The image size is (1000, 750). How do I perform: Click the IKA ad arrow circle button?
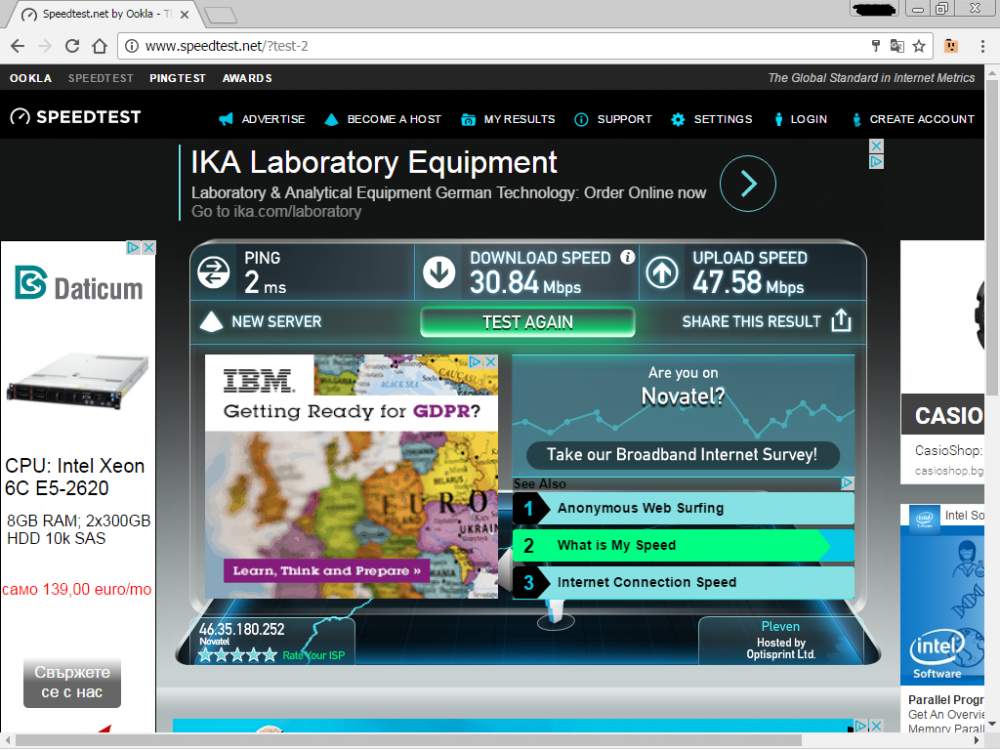pyautogui.click(x=747, y=184)
